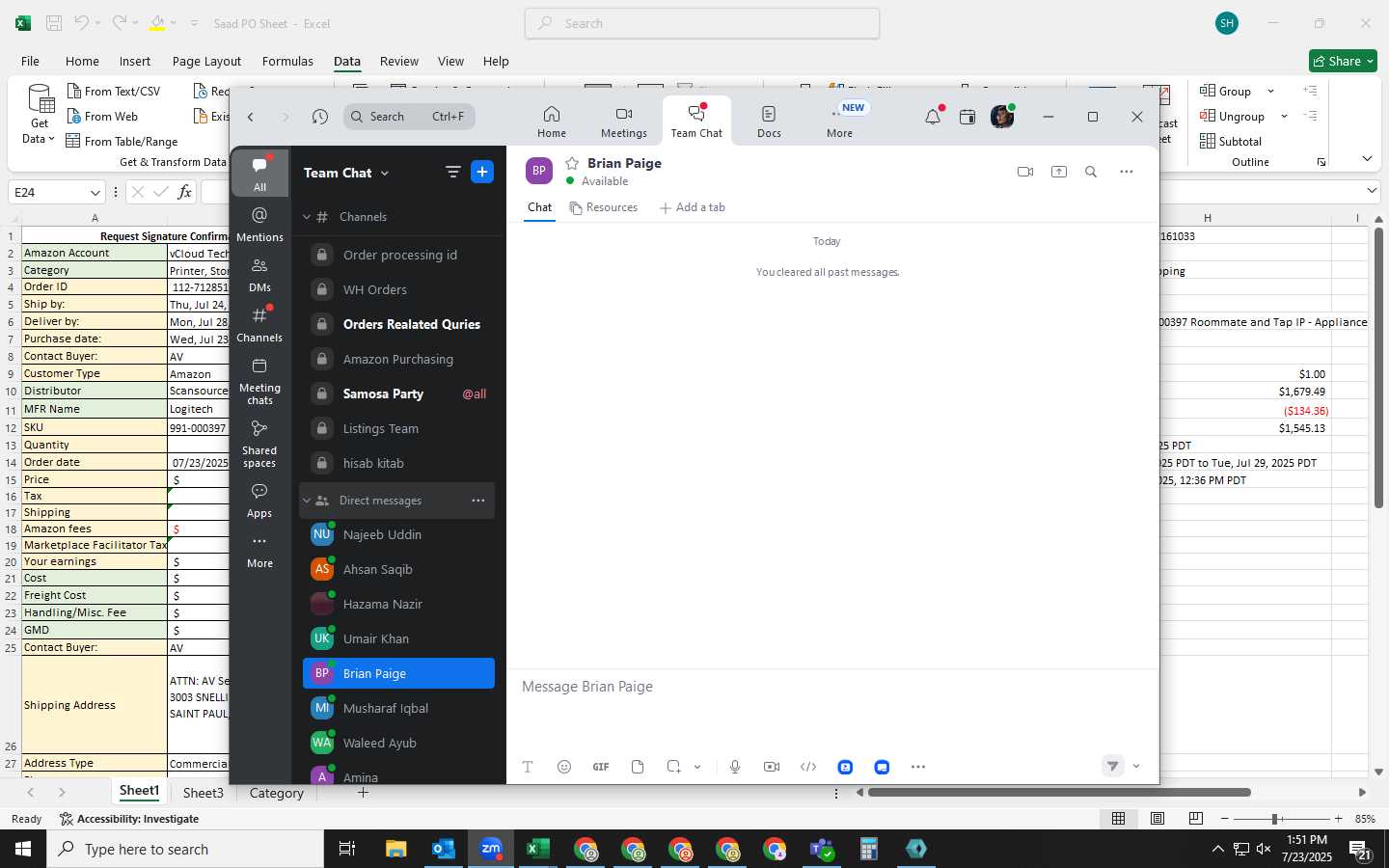Screen dimensions: 1389x868
Task: Open Outlook from Windows taskbar
Action: [444, 849]
